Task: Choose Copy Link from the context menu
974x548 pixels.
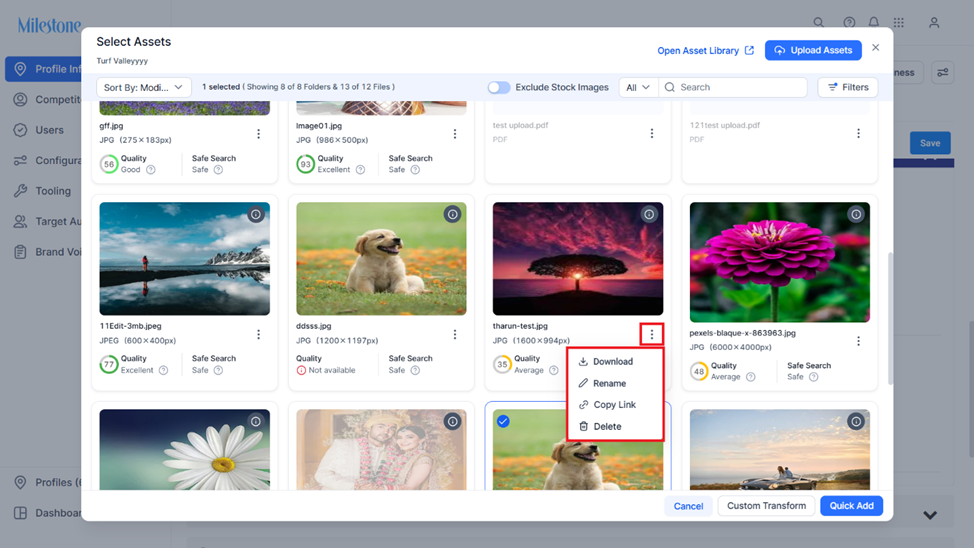Action: [614, 404]
